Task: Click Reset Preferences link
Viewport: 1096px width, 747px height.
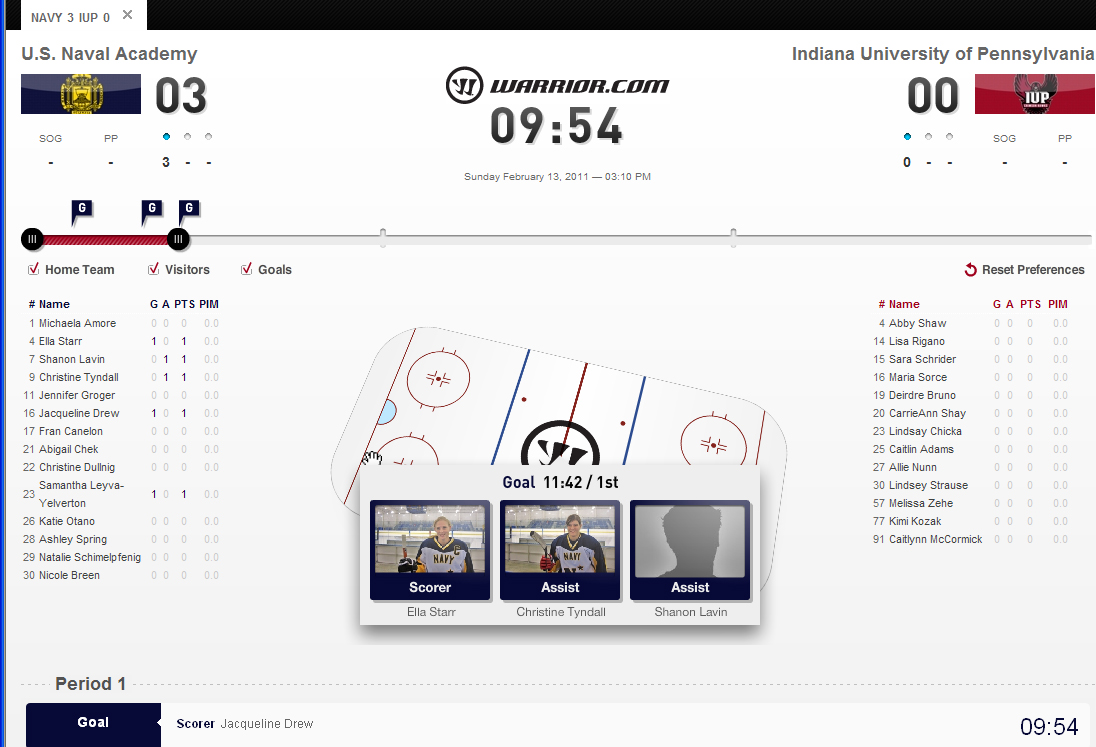Action: [1032, 270]
